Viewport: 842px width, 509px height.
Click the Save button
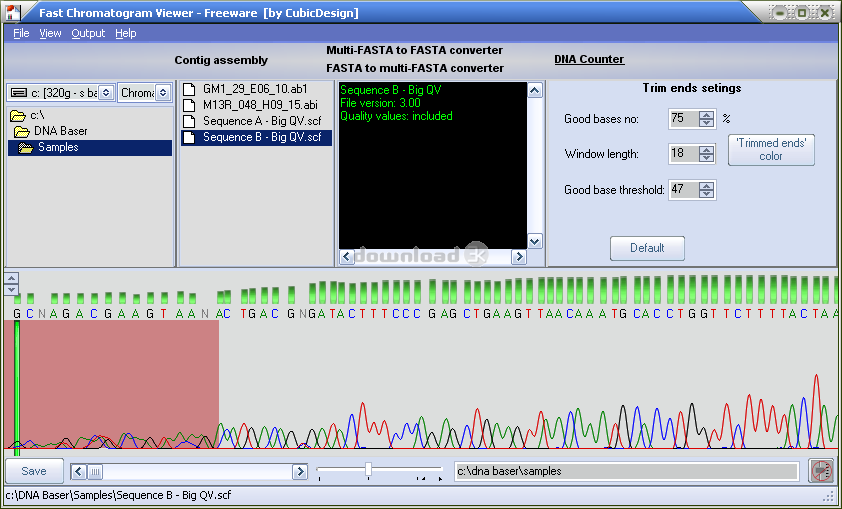tap(34, 471)
